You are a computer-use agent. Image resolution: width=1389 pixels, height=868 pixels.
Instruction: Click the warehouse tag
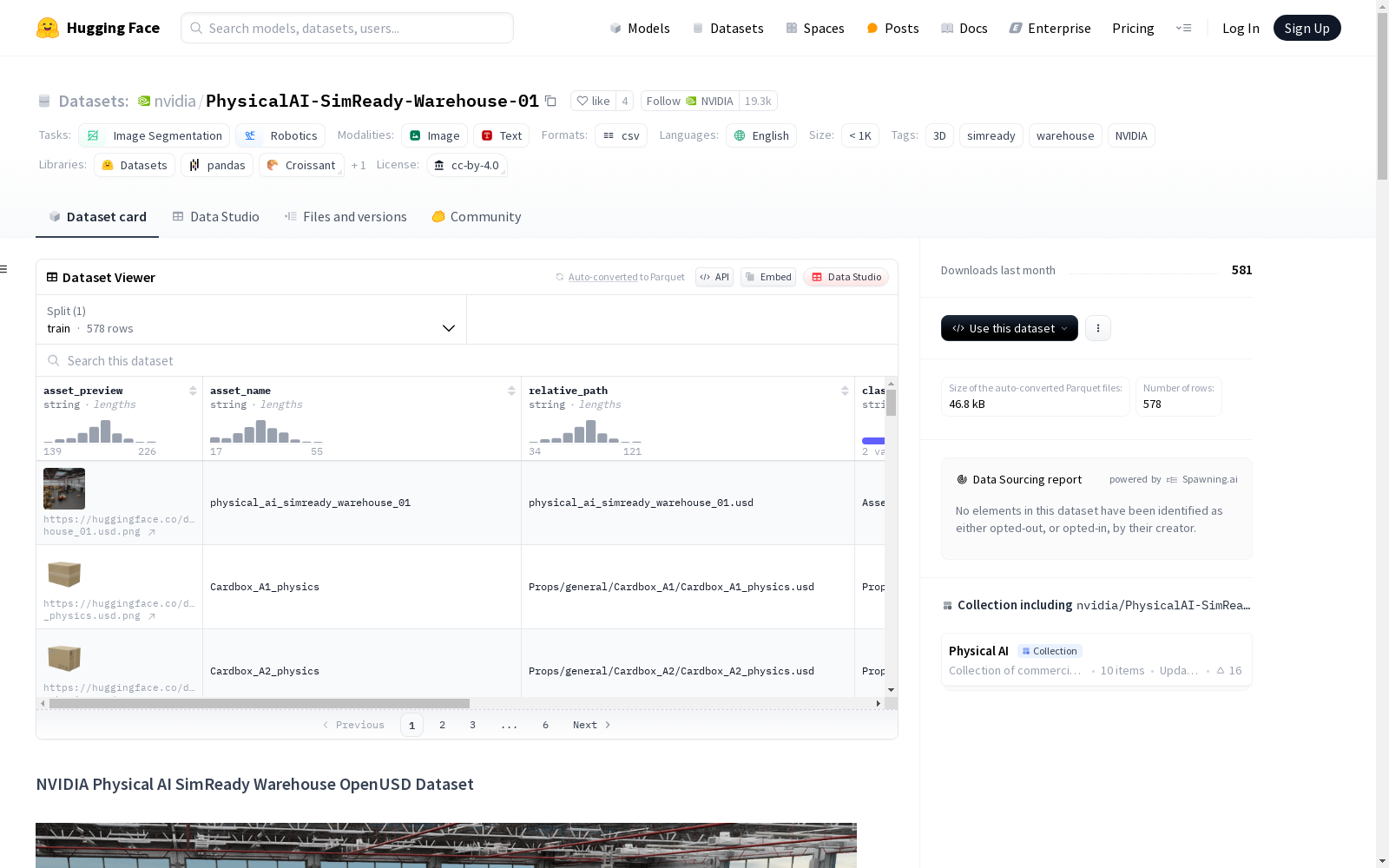(1065, 135)
